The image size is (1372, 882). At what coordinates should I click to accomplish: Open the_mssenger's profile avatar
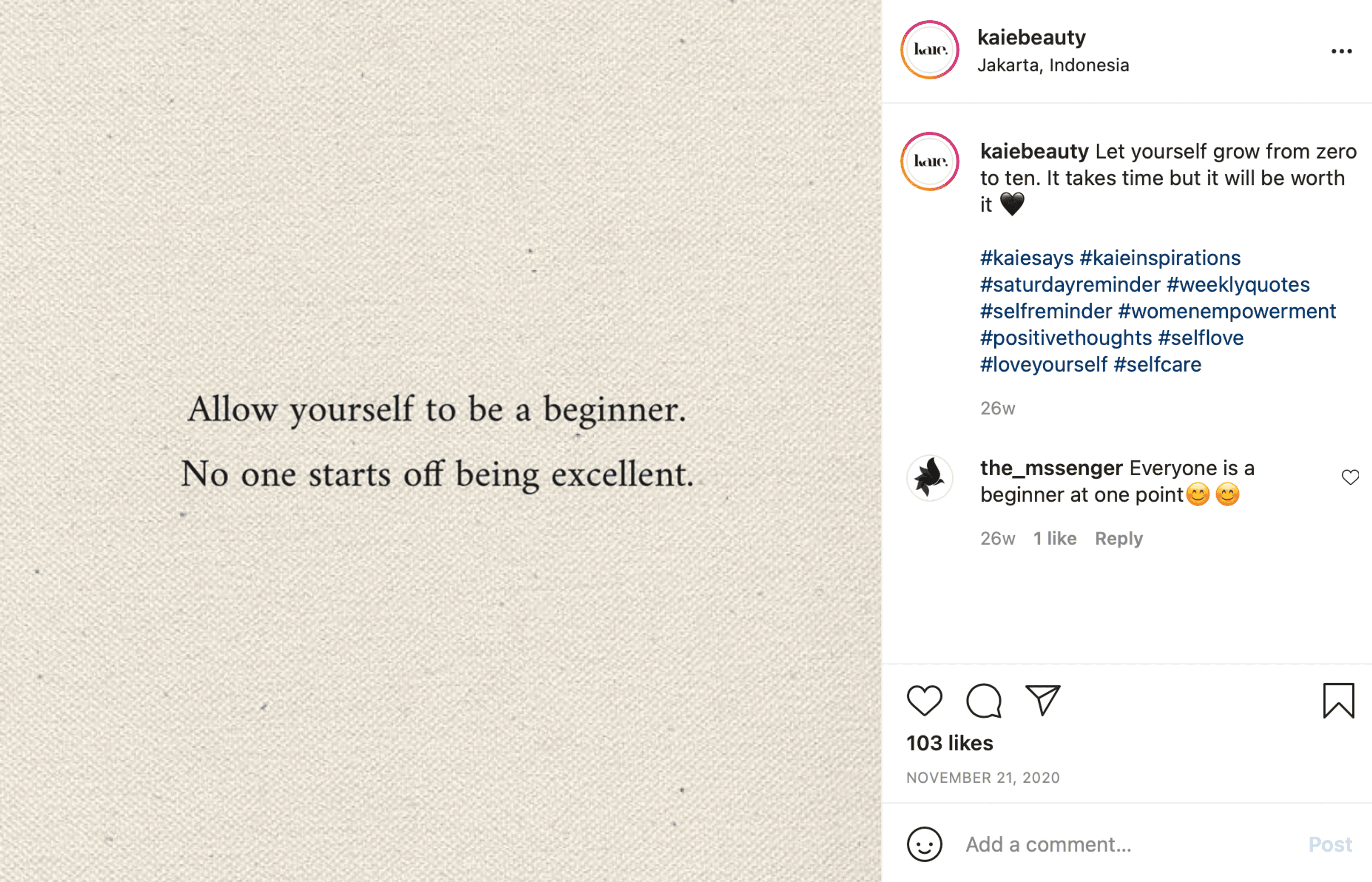[930, 478]
